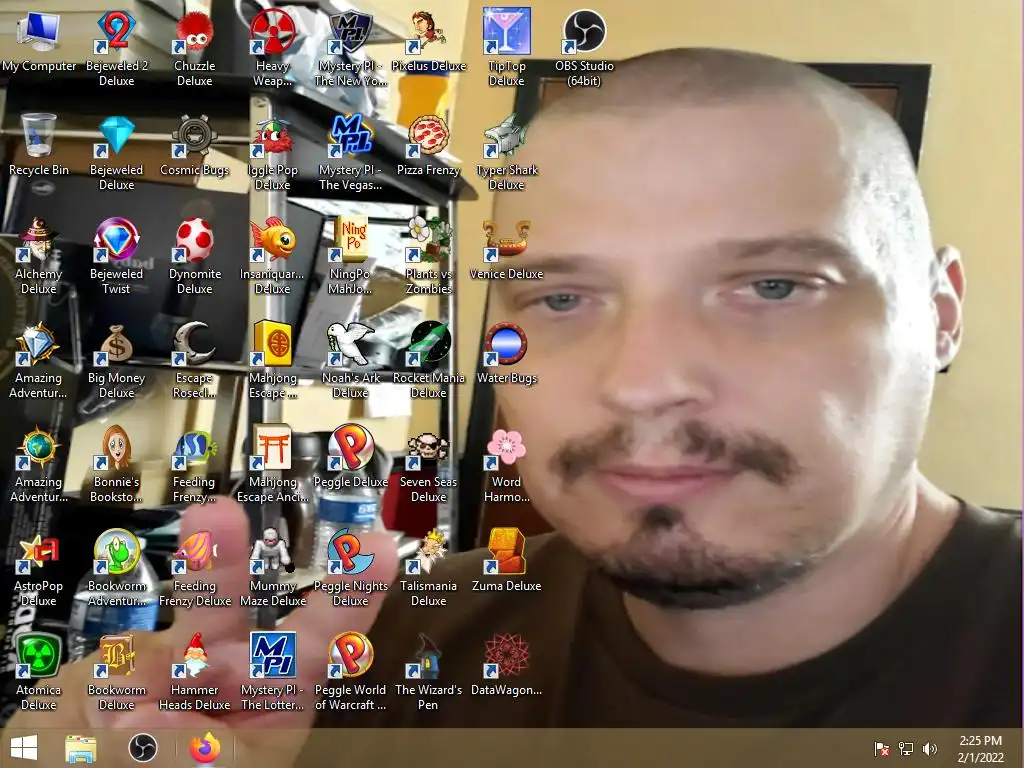The height and width of the screenshot is (768, 1024).
Task: Select the Bookworm Adventures worm icon
Action: [x=116, y=568]
